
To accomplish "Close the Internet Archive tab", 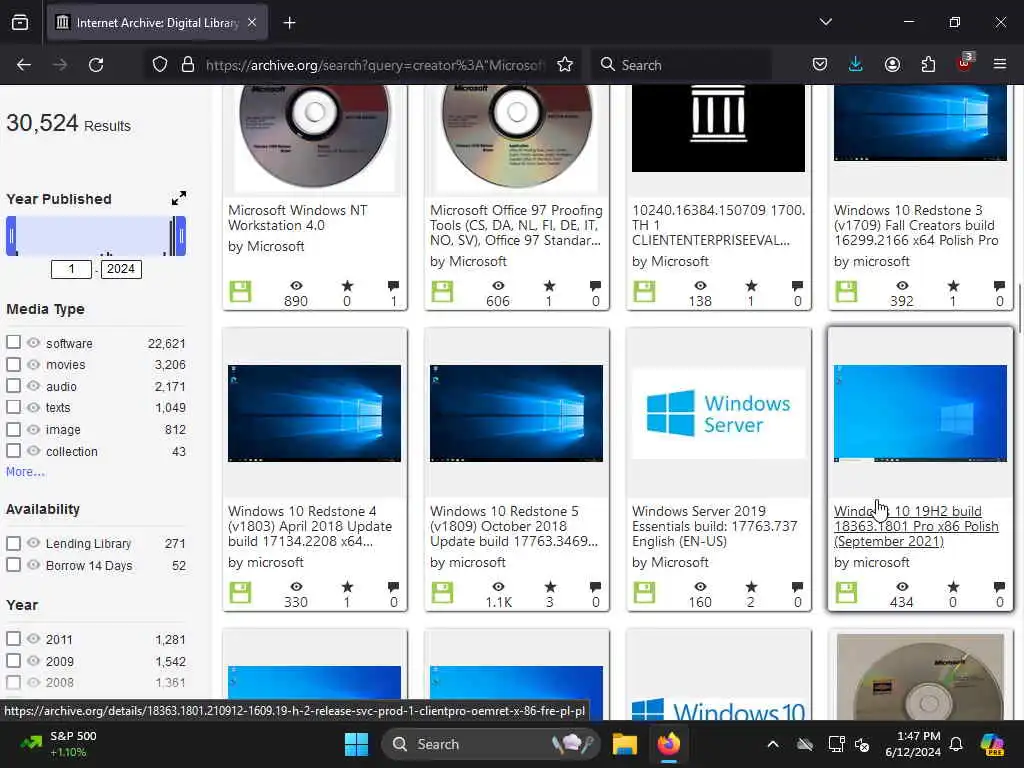I will click(252, 22).
